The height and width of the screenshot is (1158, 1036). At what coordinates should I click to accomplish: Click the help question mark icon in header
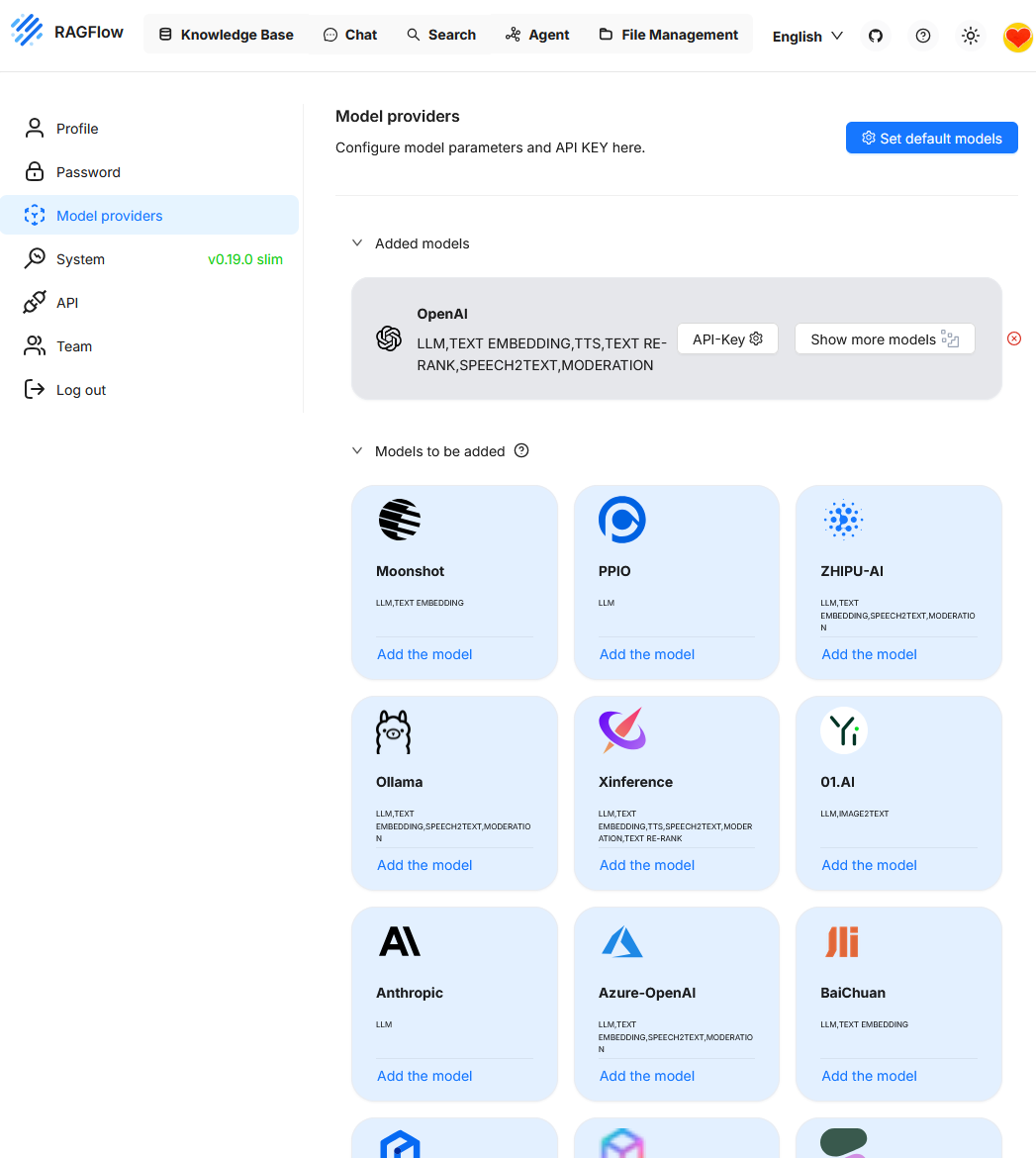point(923,36)
